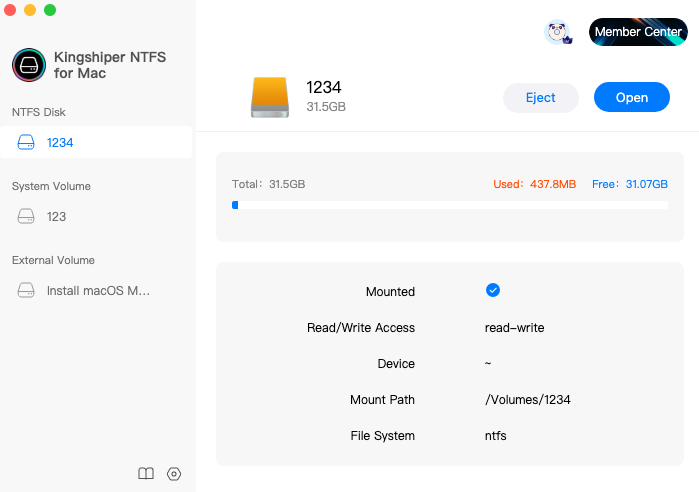
Task: Click the disk usage progress bar
Action: pos(450,205)
